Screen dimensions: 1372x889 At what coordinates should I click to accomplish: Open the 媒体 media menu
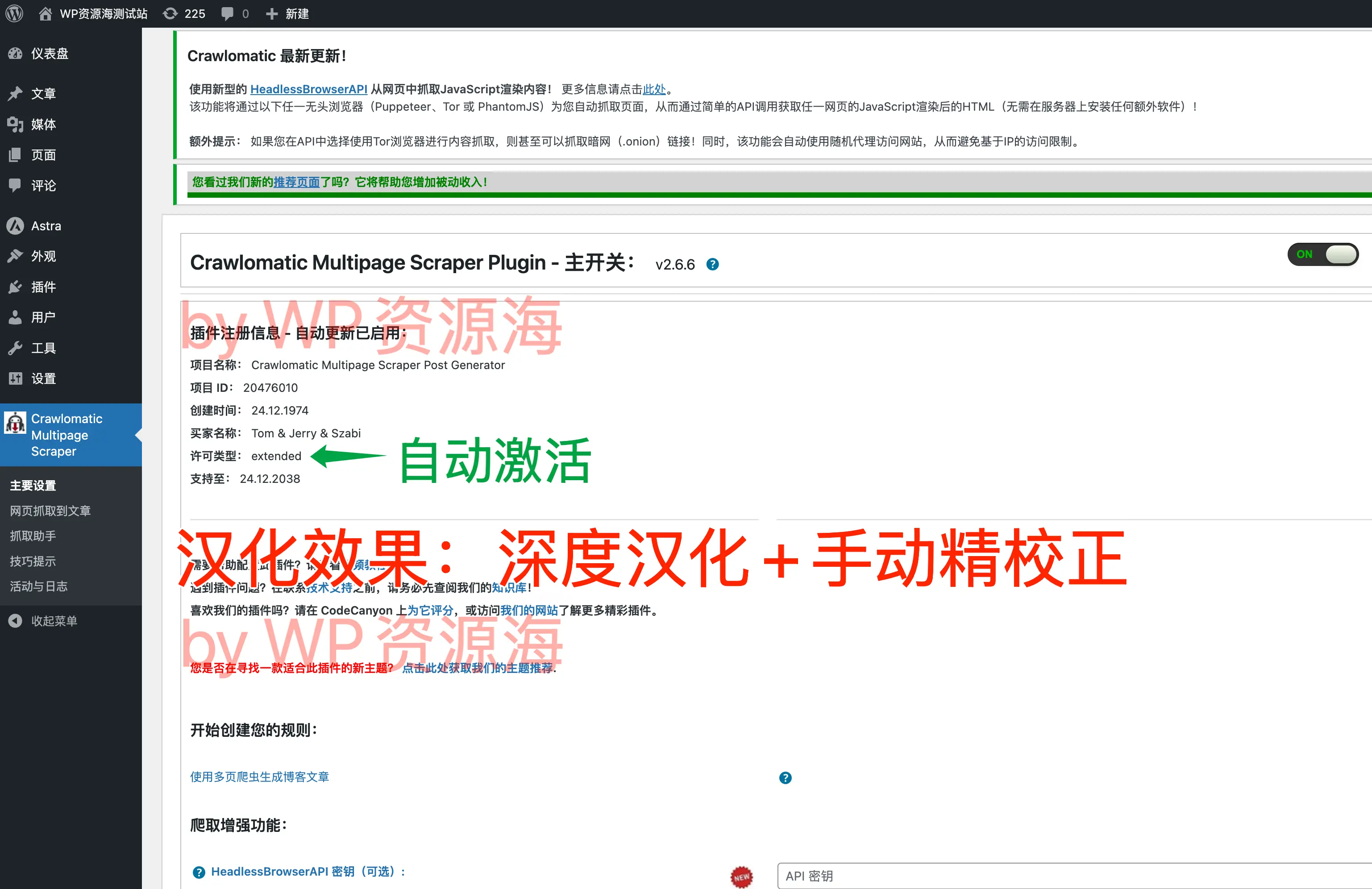(71, 124)
